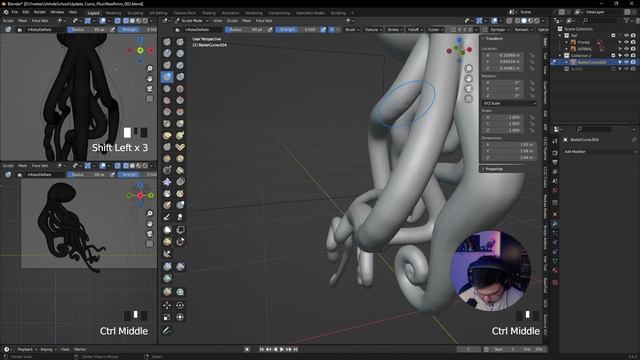The width and height of the screenshot is (640, 360).
Task: Select solid viewport shading mode
Action: pos(524,20)
